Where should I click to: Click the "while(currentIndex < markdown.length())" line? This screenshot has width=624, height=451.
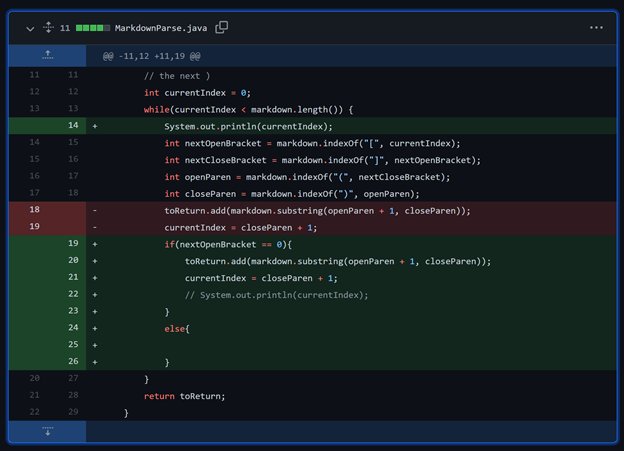point(248,109)
